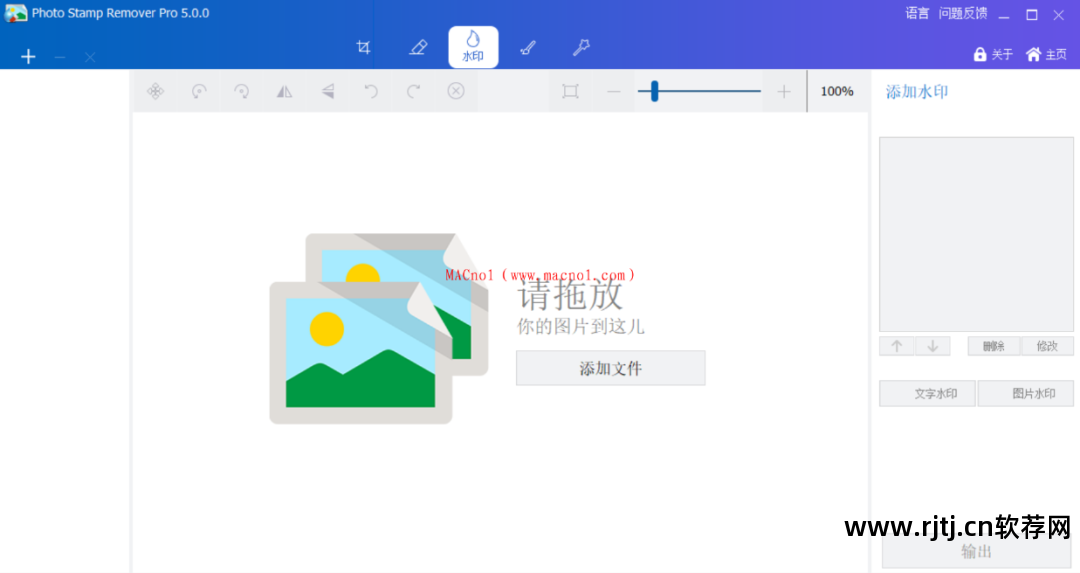Click the stacked pictures placeholder image
This screenshot has height=573, width=1080.
(379, 329)
